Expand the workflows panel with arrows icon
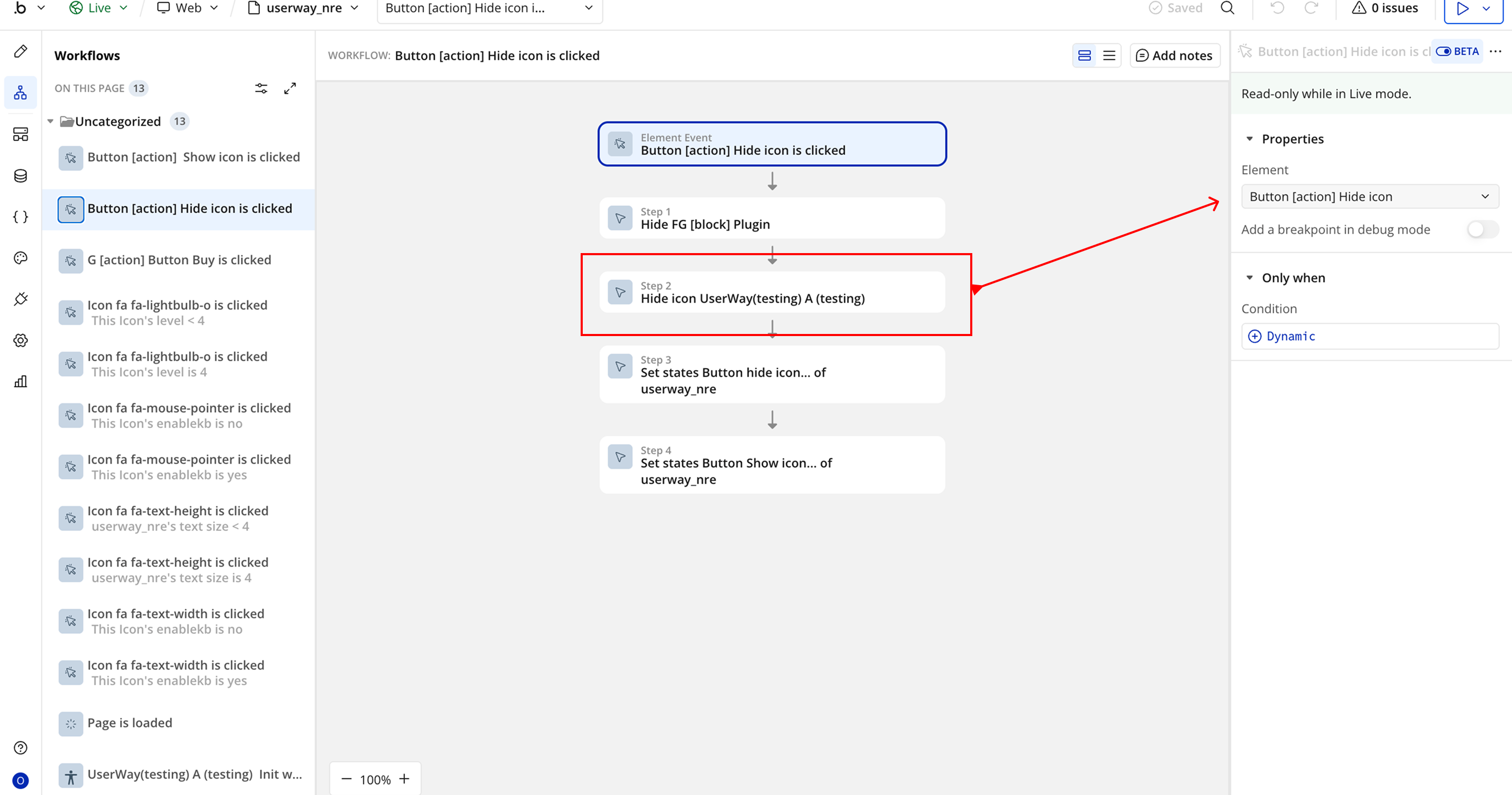The width and height of the screenshot is (1512, 795). tap(290, 89)
